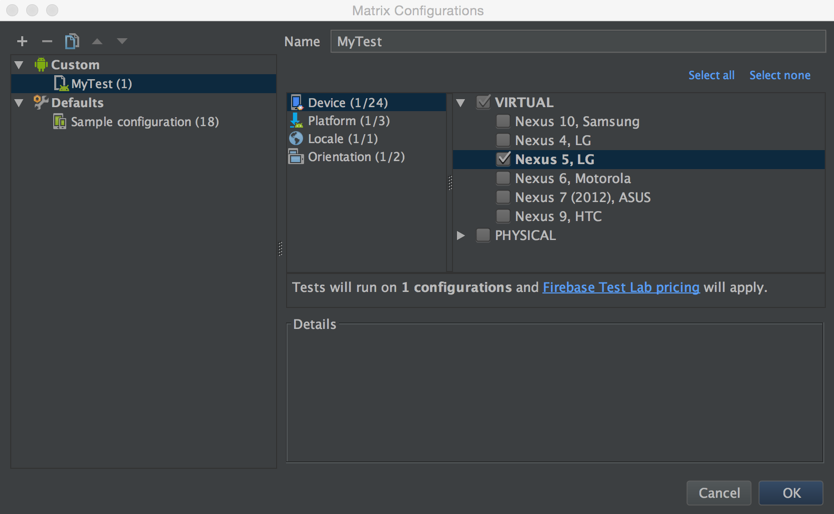Click the move down arrow icon
Viewport: 834px width, 514px height.
(122, 41)
